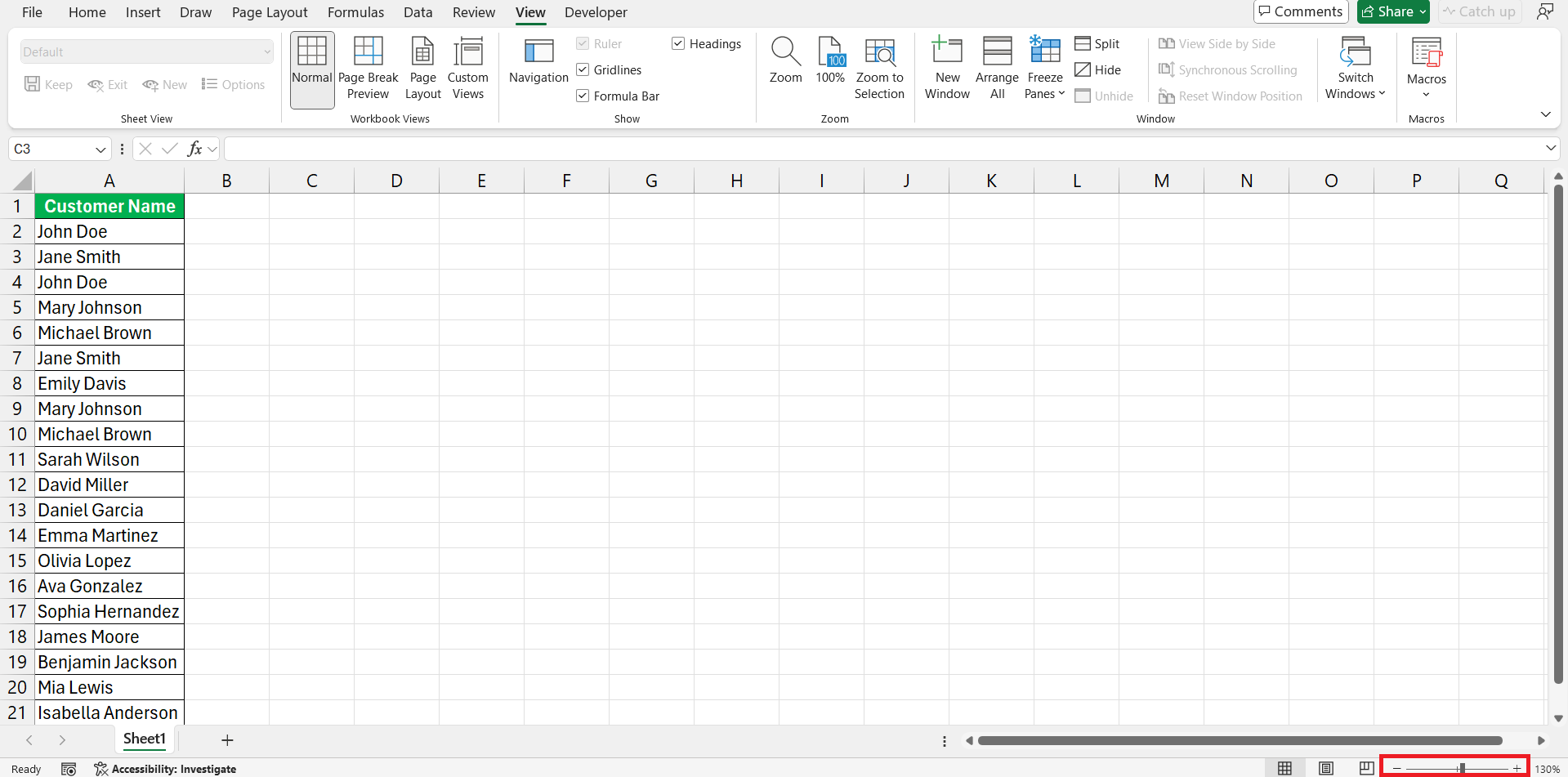Click Page Layout icon in status bar

click(1326, 768)
